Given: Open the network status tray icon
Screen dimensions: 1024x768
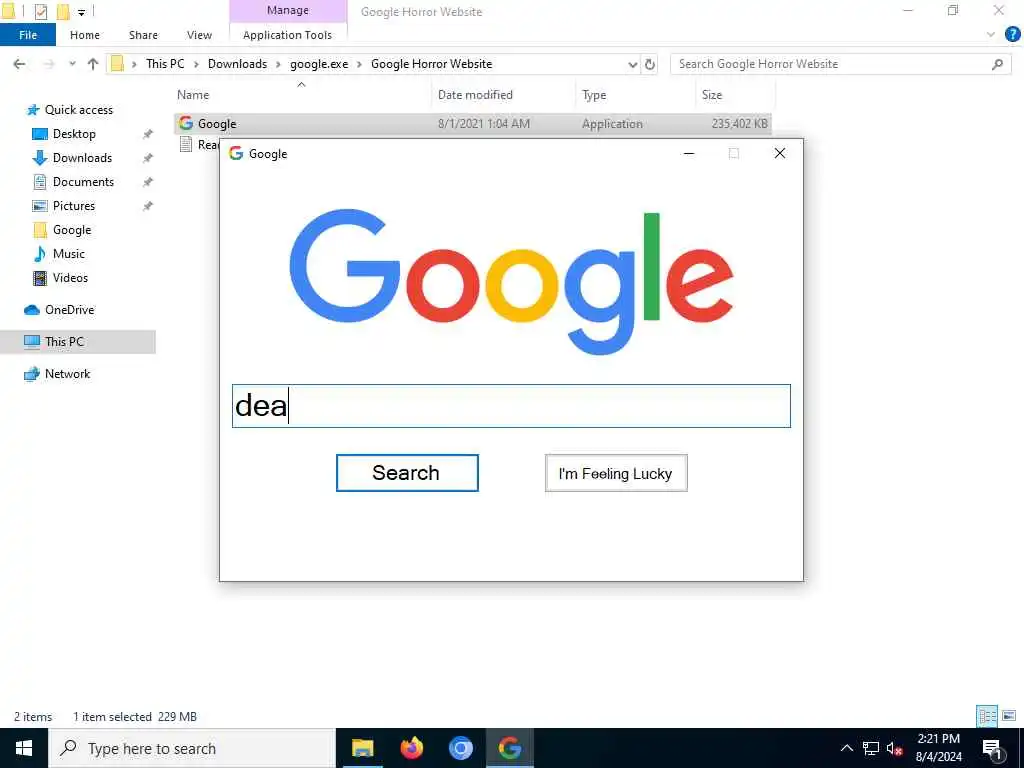Looking at the screenshot, I should tap(871, 748).
